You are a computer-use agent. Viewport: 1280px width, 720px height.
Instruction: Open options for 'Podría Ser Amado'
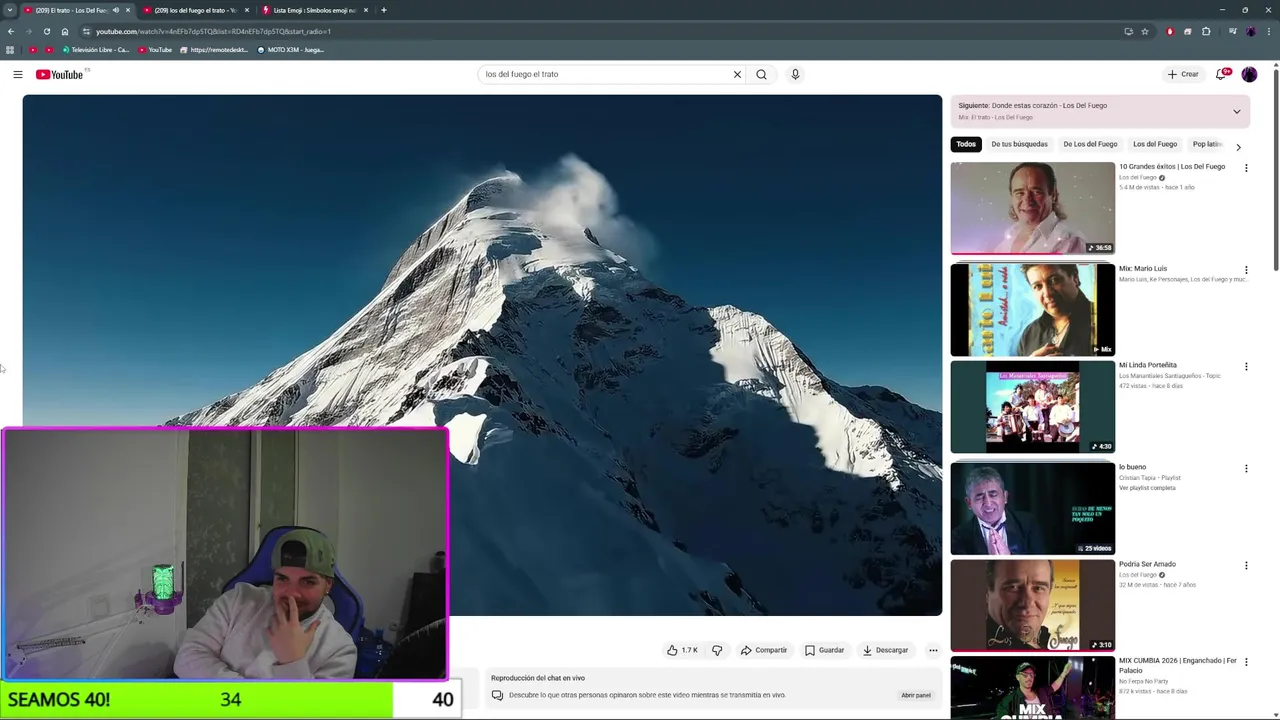[1246, 566]
